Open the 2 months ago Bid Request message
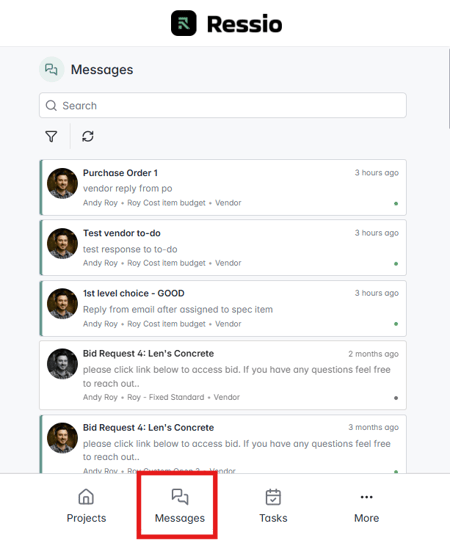 (223, 375)
